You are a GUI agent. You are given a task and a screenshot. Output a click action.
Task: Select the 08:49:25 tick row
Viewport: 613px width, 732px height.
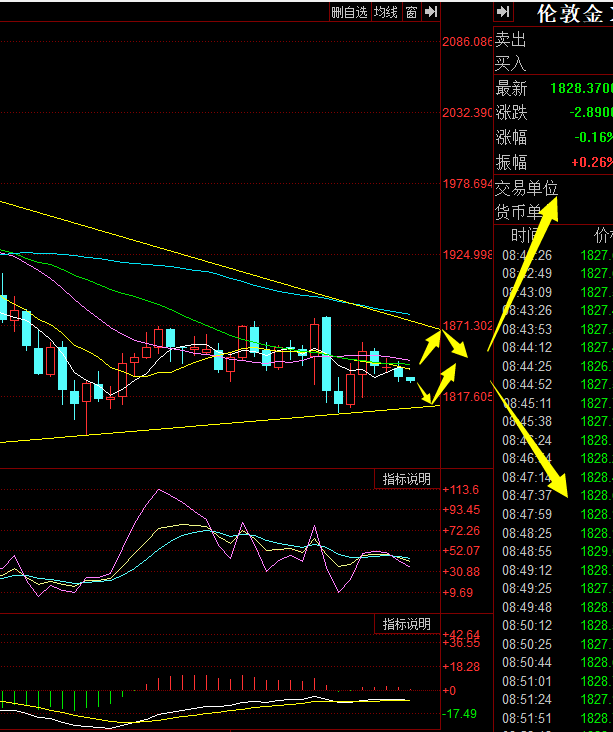coord(553,588)
